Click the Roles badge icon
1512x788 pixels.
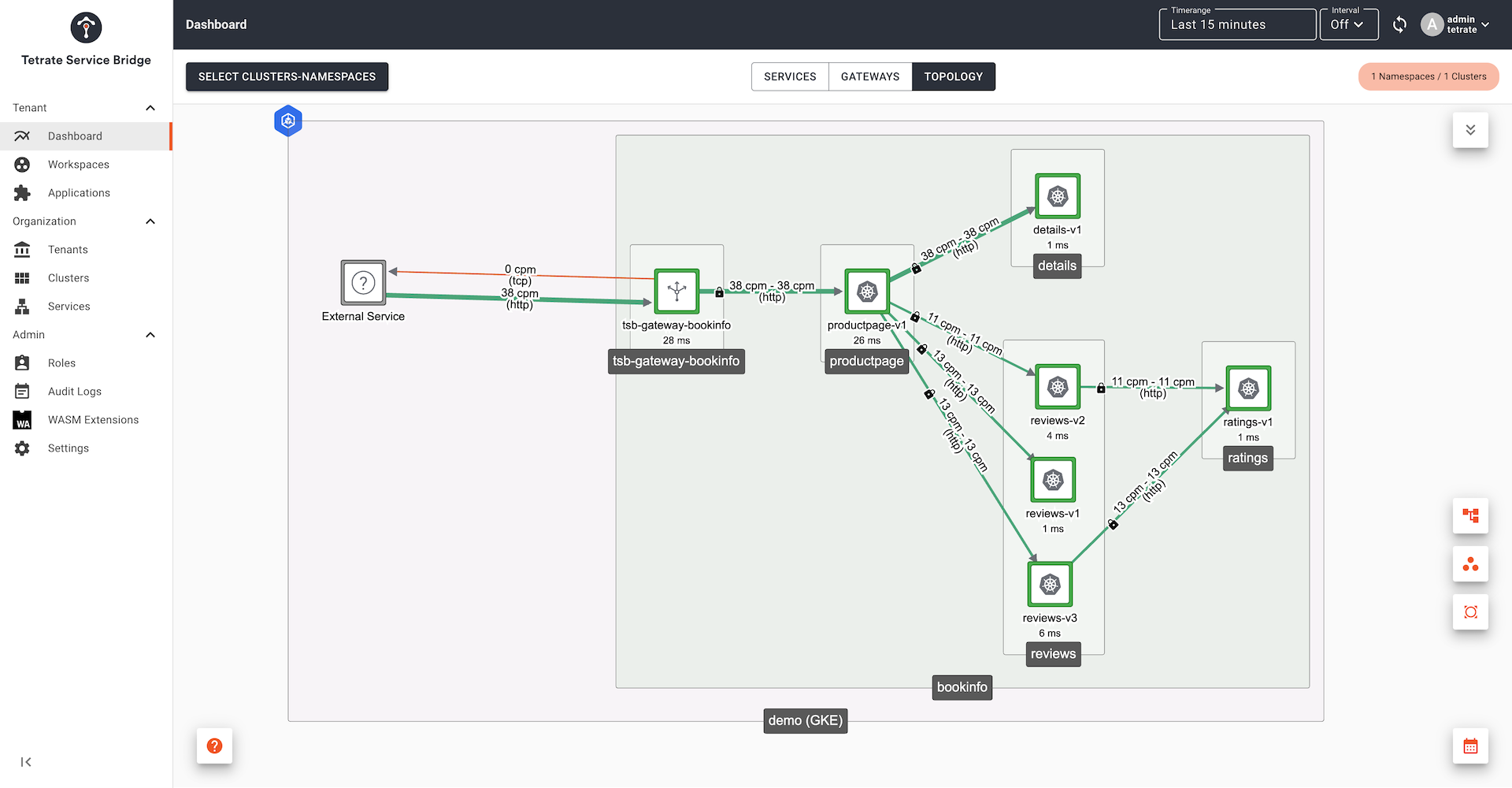(x=22, y=363)
